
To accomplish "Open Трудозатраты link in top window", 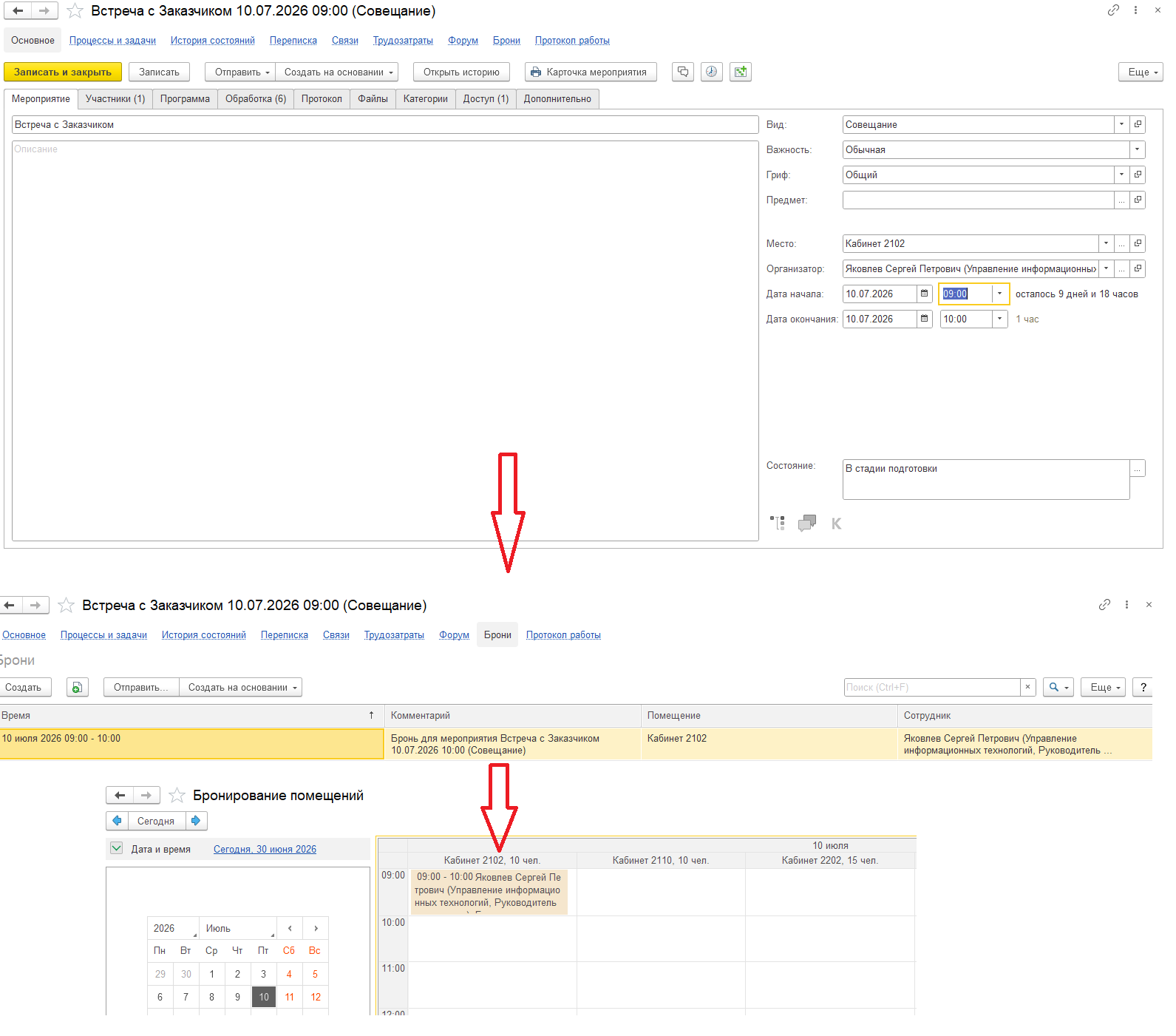I will (x=403, y=40).
